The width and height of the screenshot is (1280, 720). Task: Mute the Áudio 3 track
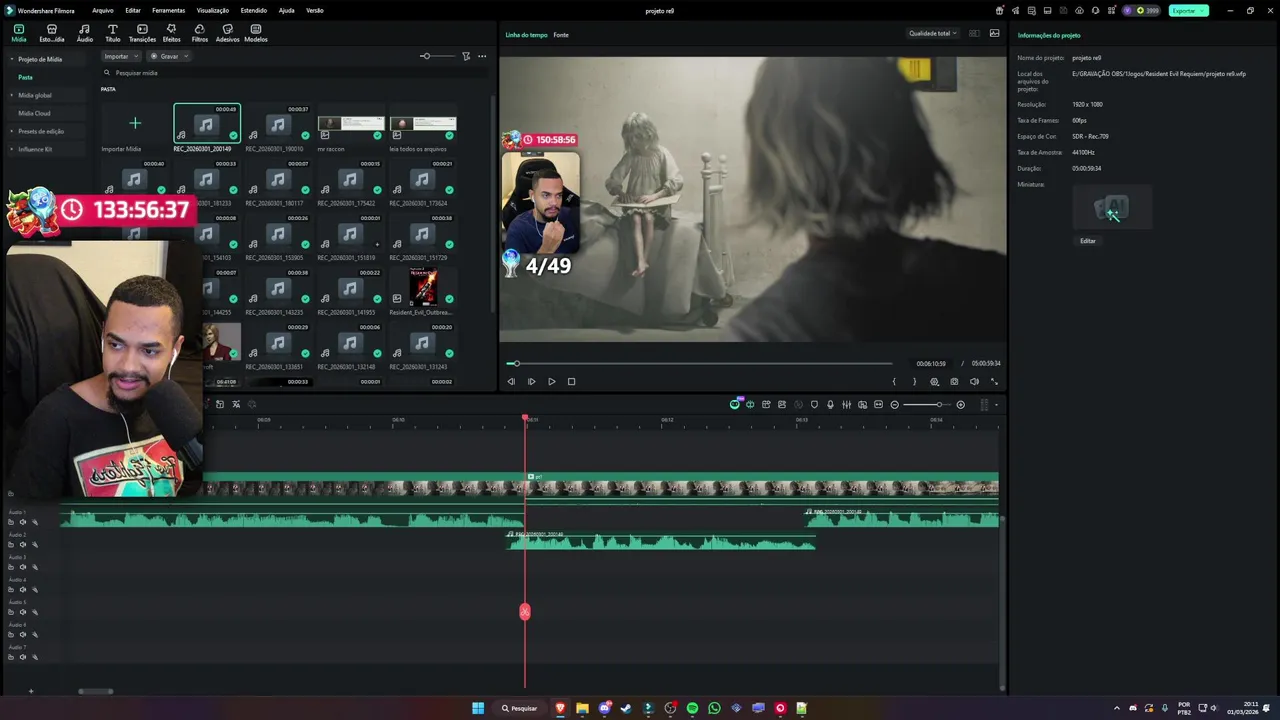[x=23, y=567]
